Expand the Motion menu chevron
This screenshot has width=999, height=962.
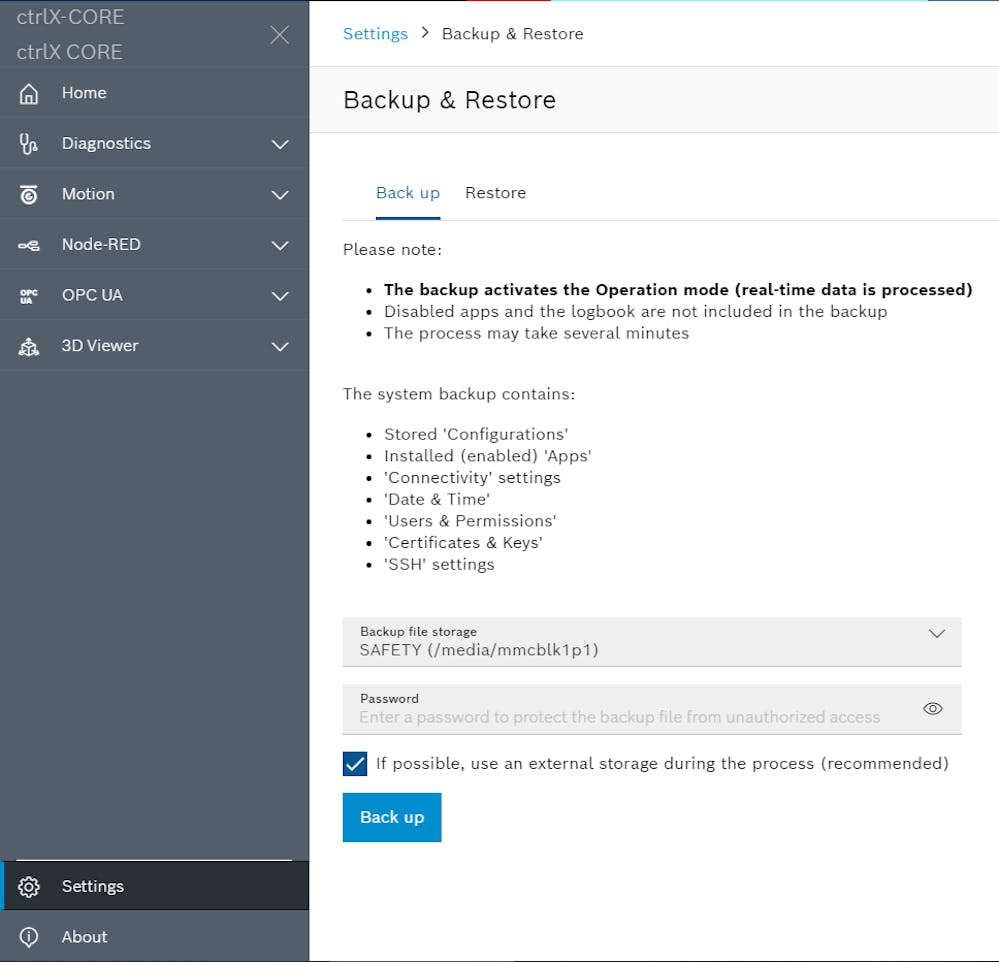pyautogui.click(x=280, y=195)
